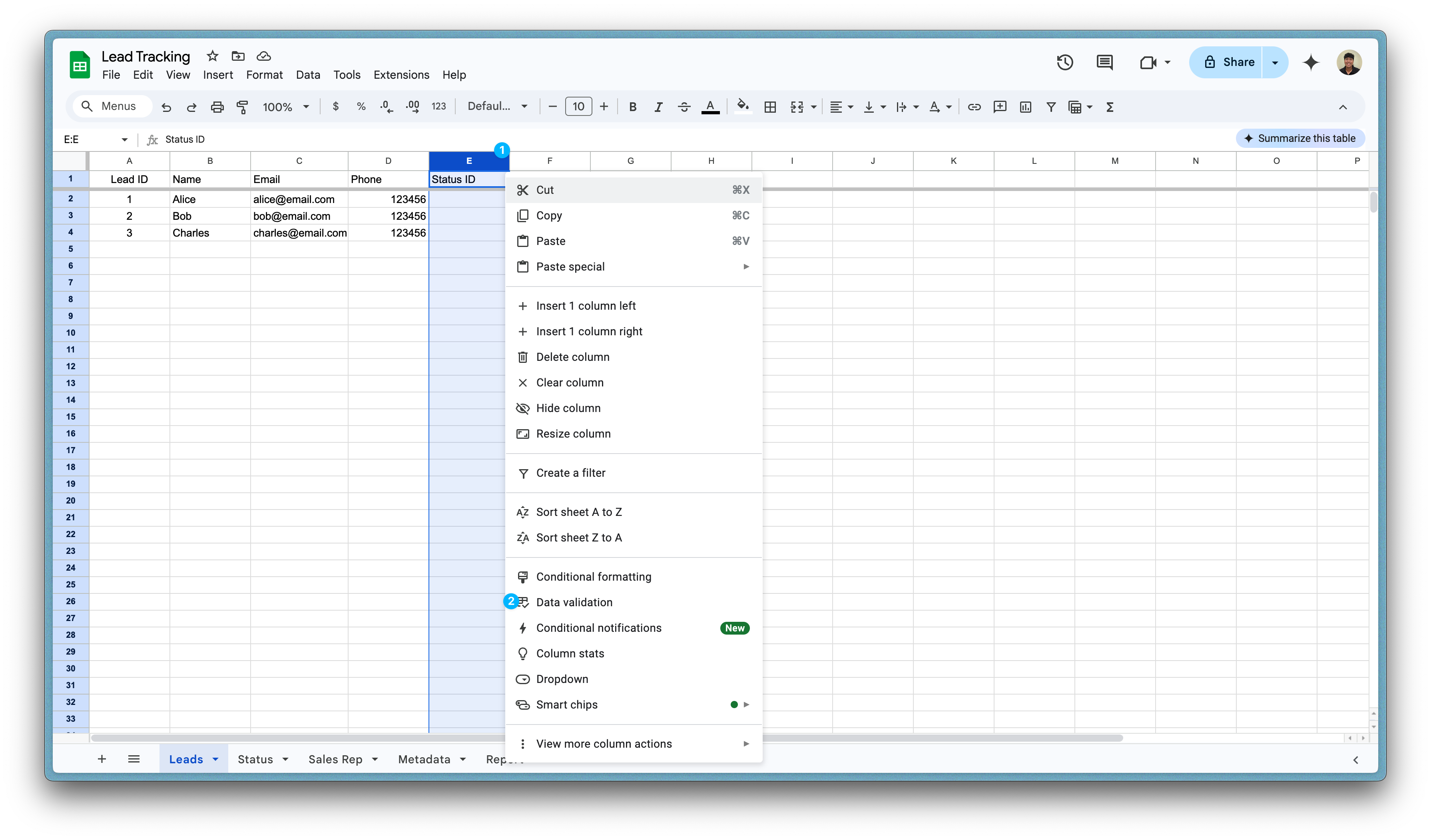Screen dimensions: 1431x840
Task: Click the borders icon in toolbar
Action: pos(770,107)
